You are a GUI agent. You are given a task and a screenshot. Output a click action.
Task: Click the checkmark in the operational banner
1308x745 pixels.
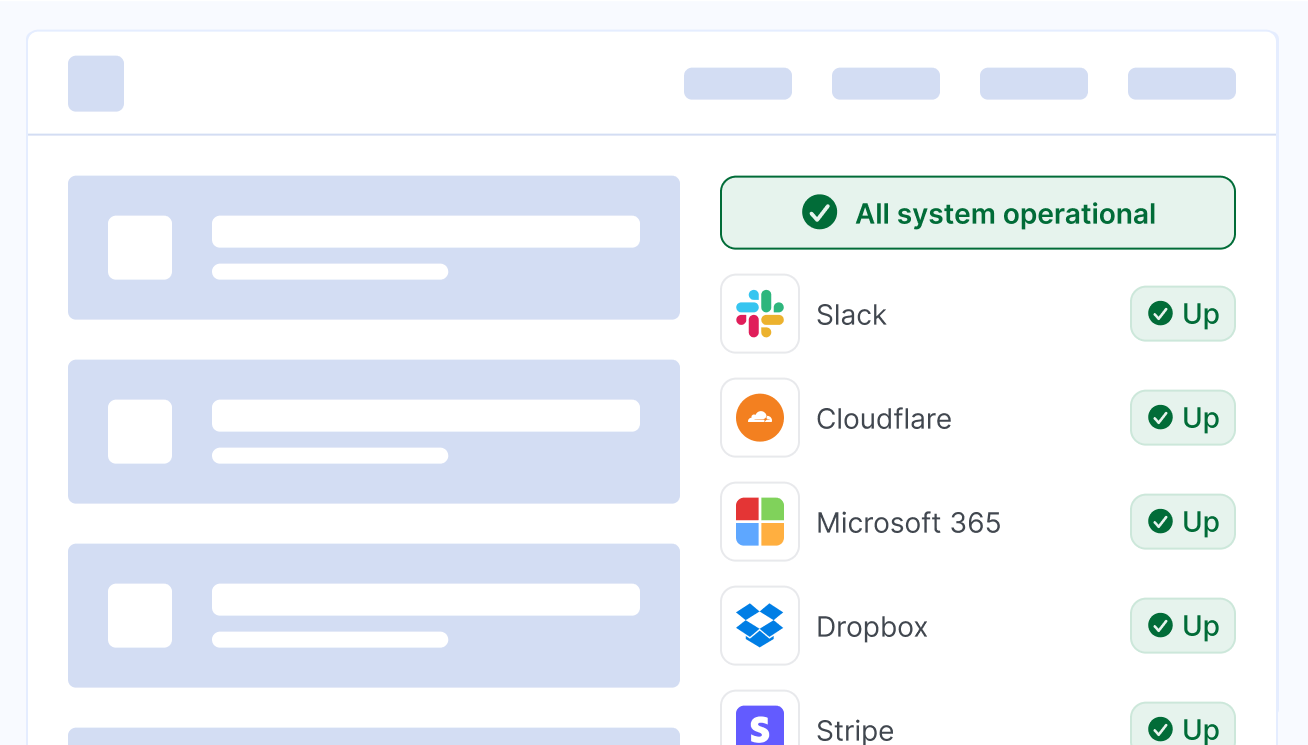click(819, 213)
